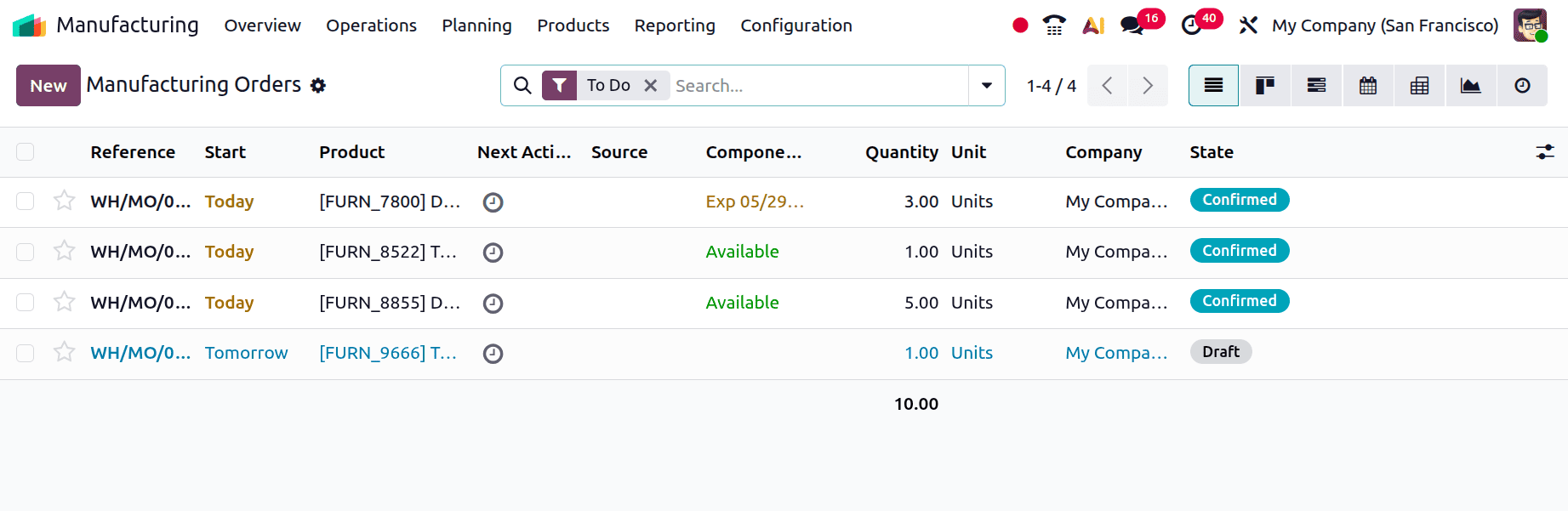This screenshot has width=1568, height=511.
Task: Open optional columns adjuster icon
Action: click(x=1545, y=152)
